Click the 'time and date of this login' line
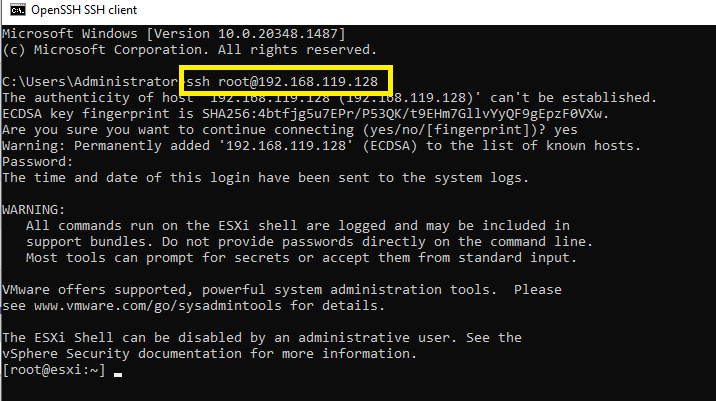The width and height of the screenshot is (716, 401). 265,178
